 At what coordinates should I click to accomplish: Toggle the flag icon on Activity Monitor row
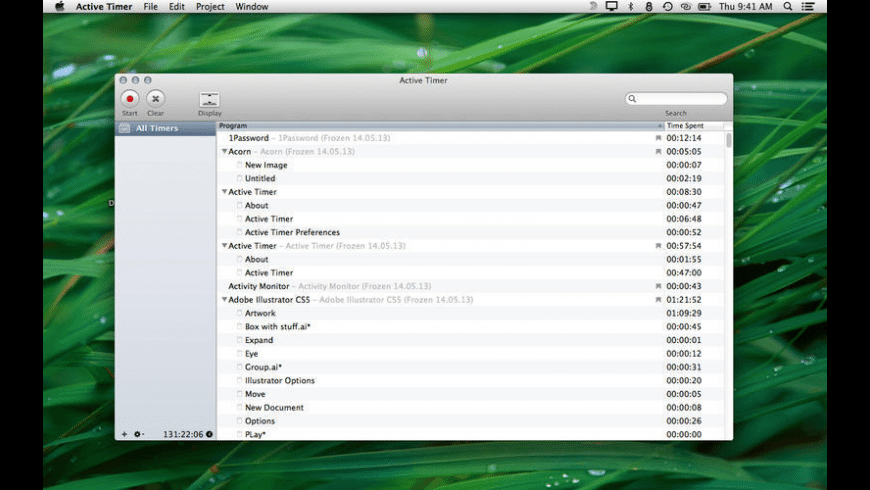658,286
